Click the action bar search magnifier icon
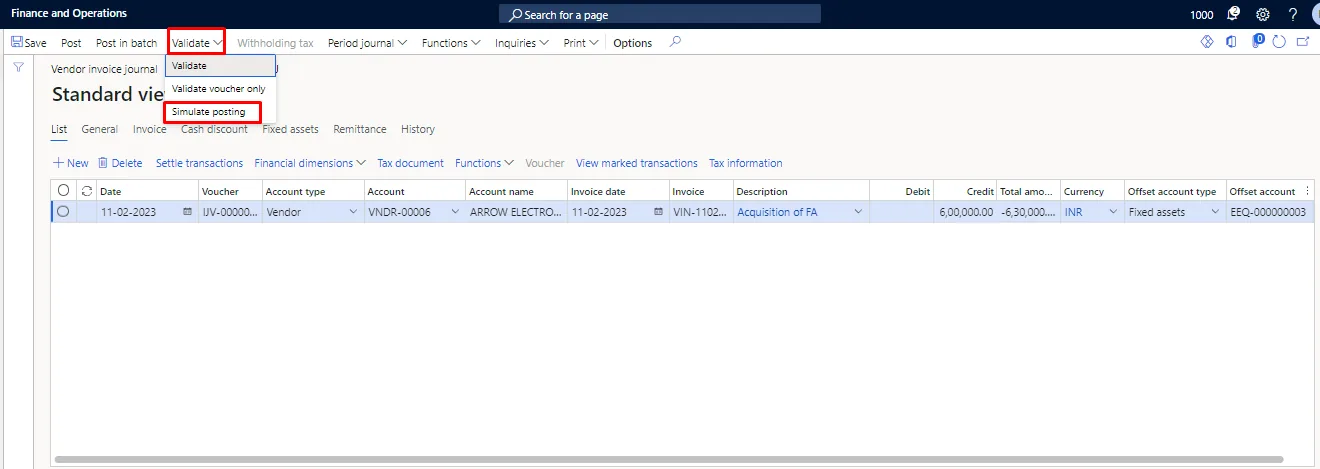 (x=676, y=42)
